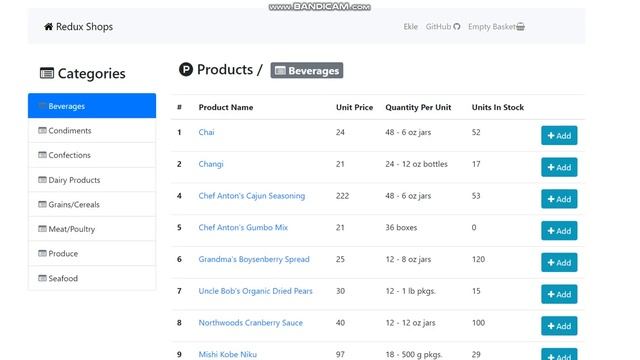The height and width of the screenshot is (360, 640).
Task: Open the Empty Basket menu
Action: point(496,27)
